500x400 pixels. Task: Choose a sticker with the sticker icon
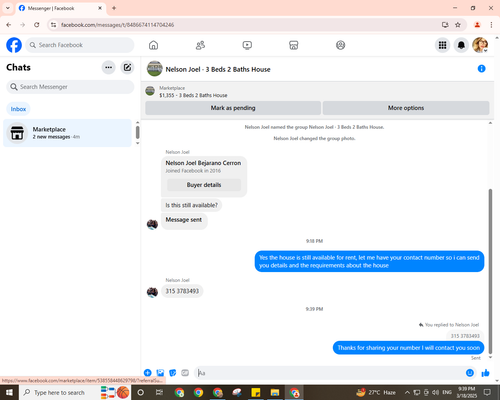point(173,373)
